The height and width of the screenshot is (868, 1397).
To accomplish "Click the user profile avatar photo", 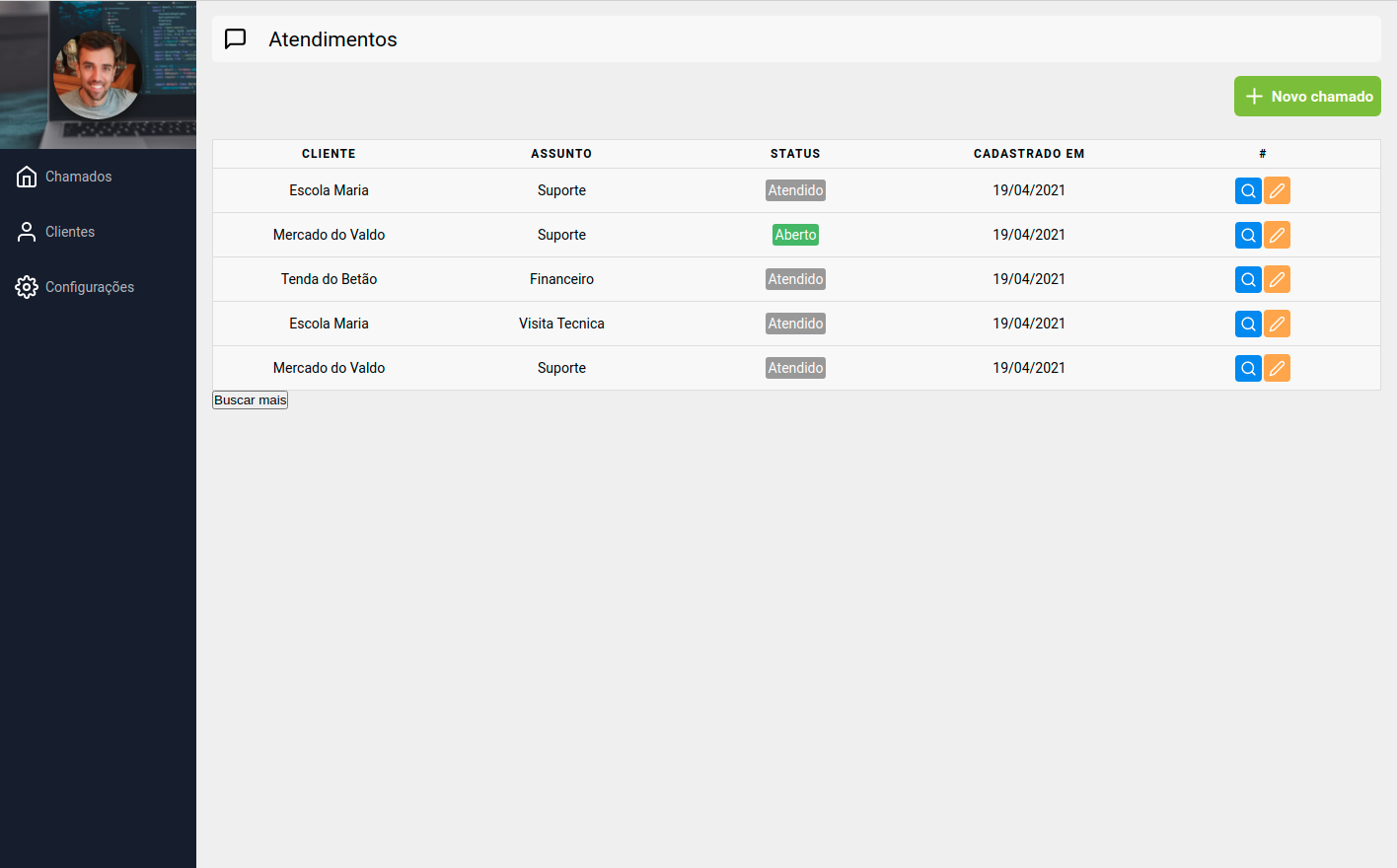I will [98, 75].
